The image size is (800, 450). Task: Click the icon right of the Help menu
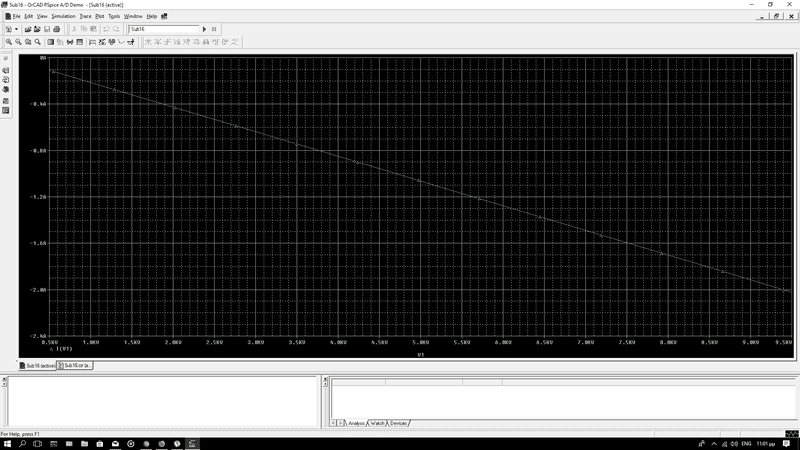164,16
